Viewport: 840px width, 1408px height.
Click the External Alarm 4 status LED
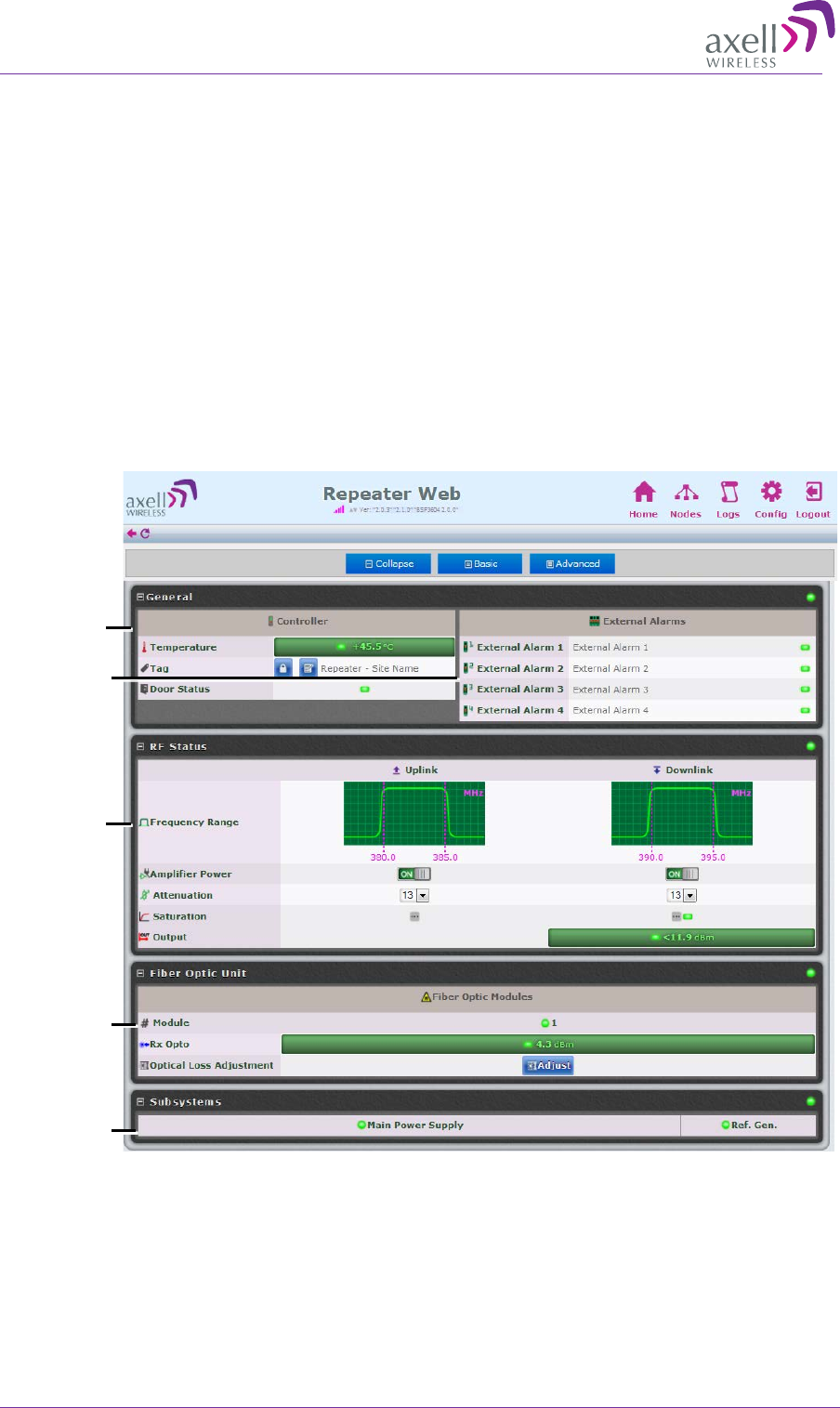click(x=805, y=710)
